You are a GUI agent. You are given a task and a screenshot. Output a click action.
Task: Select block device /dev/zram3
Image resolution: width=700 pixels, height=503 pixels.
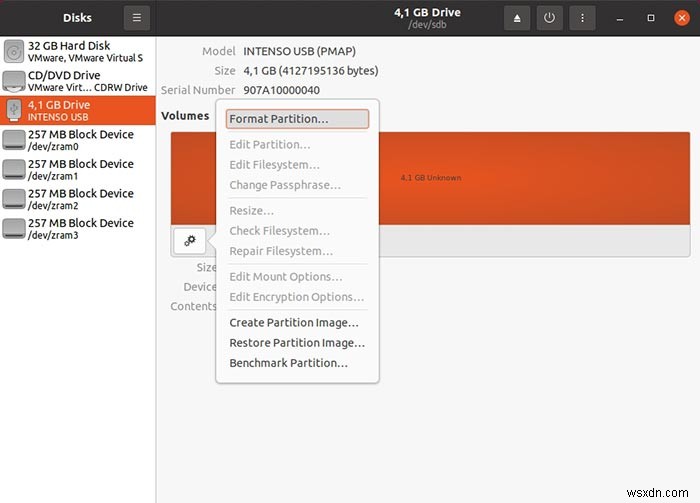pyautogui.click(x=78, y=228)
